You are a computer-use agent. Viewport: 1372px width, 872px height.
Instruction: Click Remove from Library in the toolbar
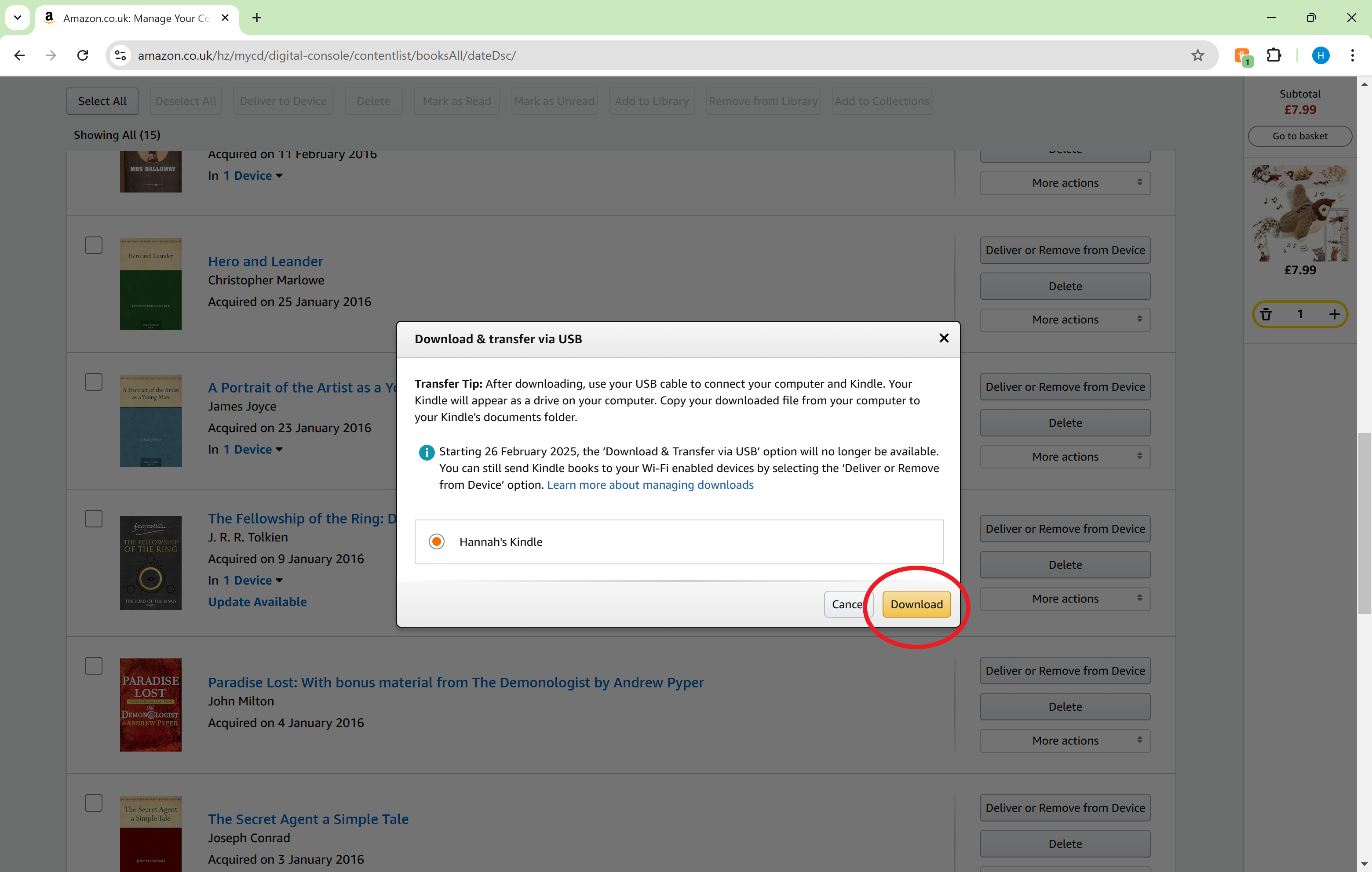(763, 101)
